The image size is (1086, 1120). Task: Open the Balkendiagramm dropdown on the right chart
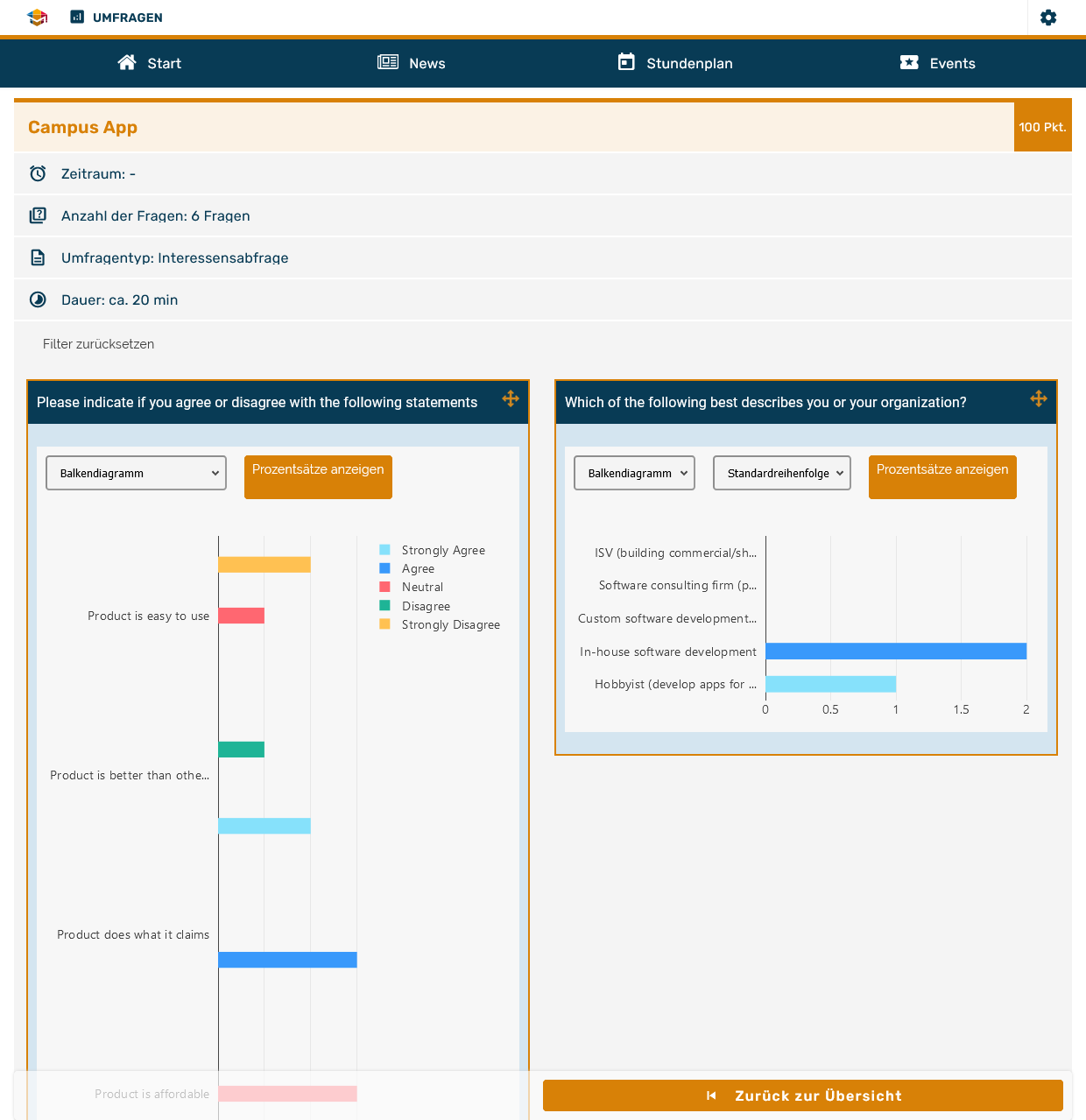(x=634, y=472)
